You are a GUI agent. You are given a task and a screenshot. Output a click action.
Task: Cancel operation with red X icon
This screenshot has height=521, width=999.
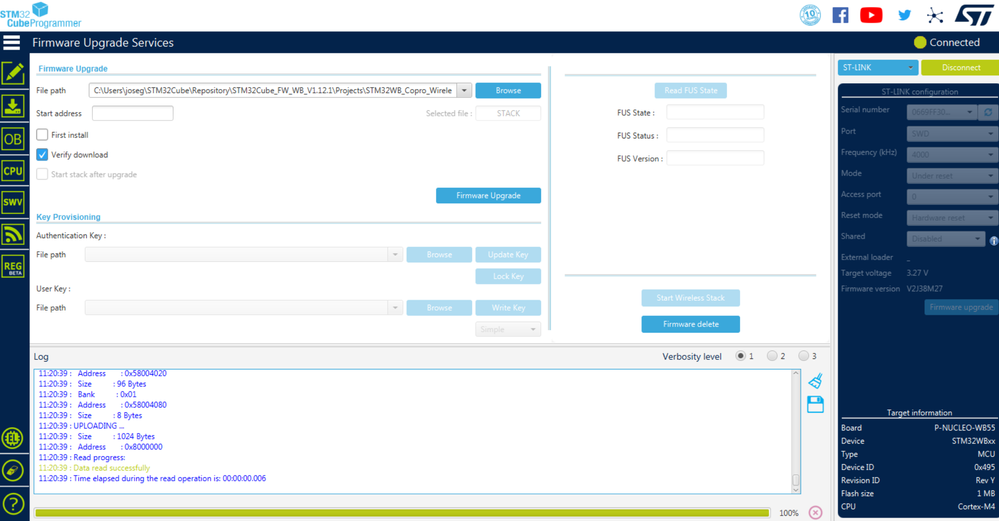coord(816,512)
